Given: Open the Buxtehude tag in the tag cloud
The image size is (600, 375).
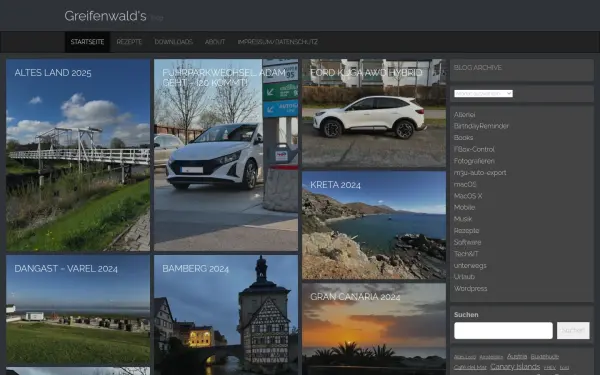Looking at the screenshot, I should coord(545,357).
